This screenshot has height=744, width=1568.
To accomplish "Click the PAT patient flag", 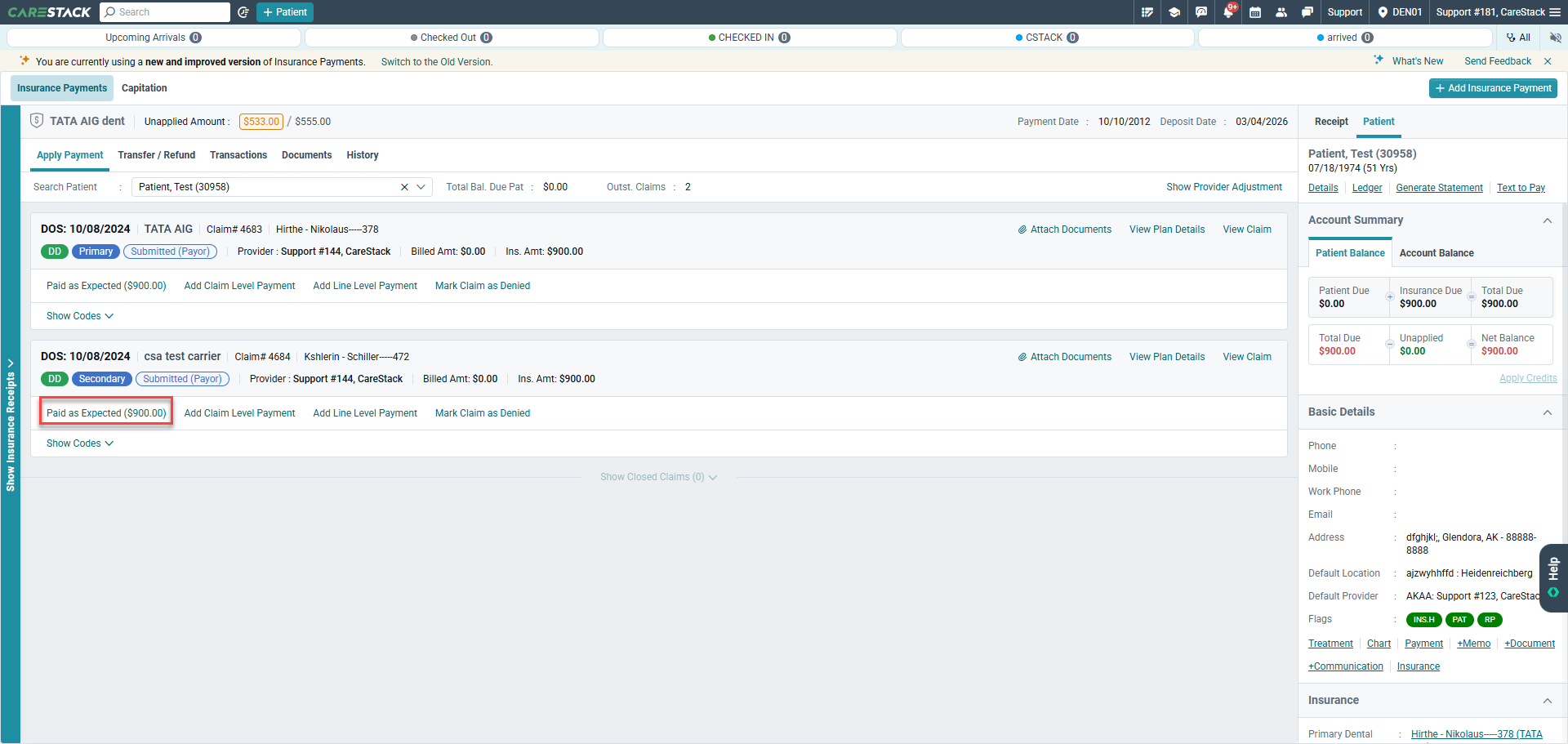I will click(1459, 620).
